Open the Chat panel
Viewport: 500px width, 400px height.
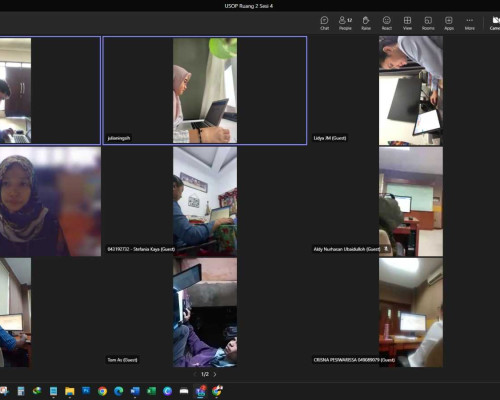click(324, 23)
